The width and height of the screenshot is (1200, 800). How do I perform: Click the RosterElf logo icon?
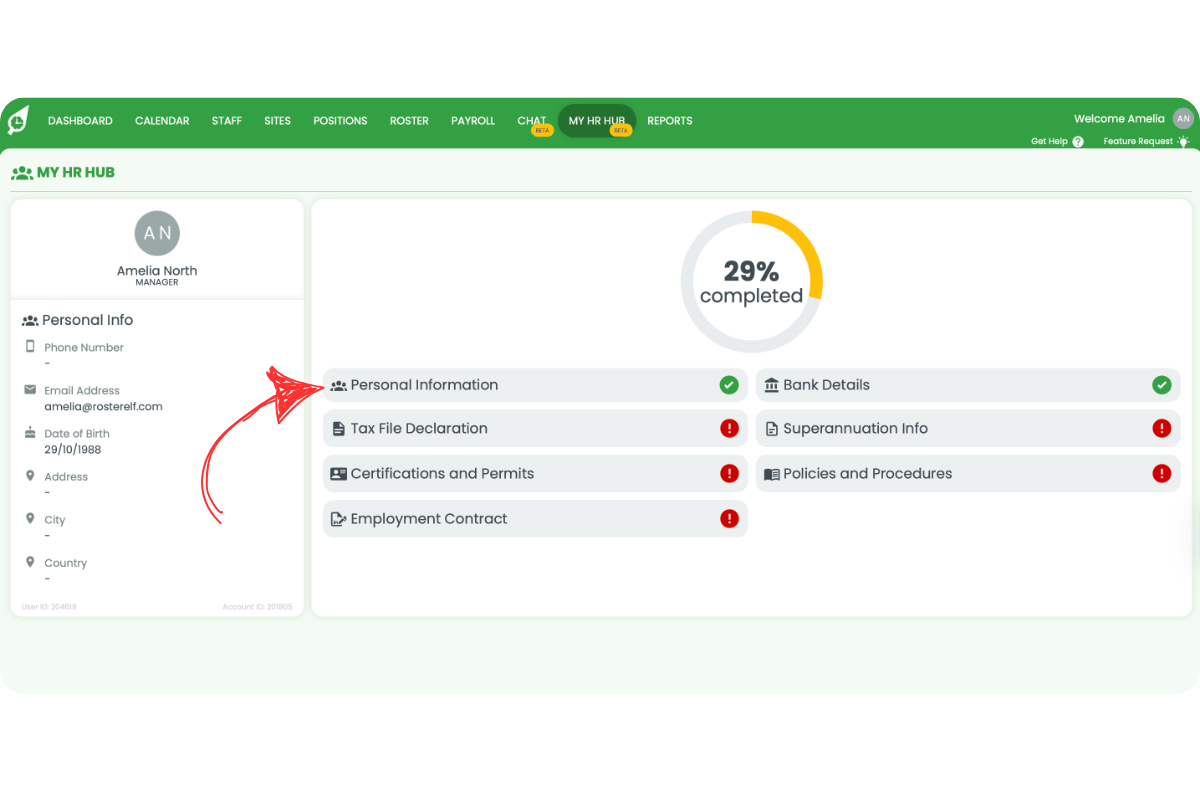coord(18,120)
